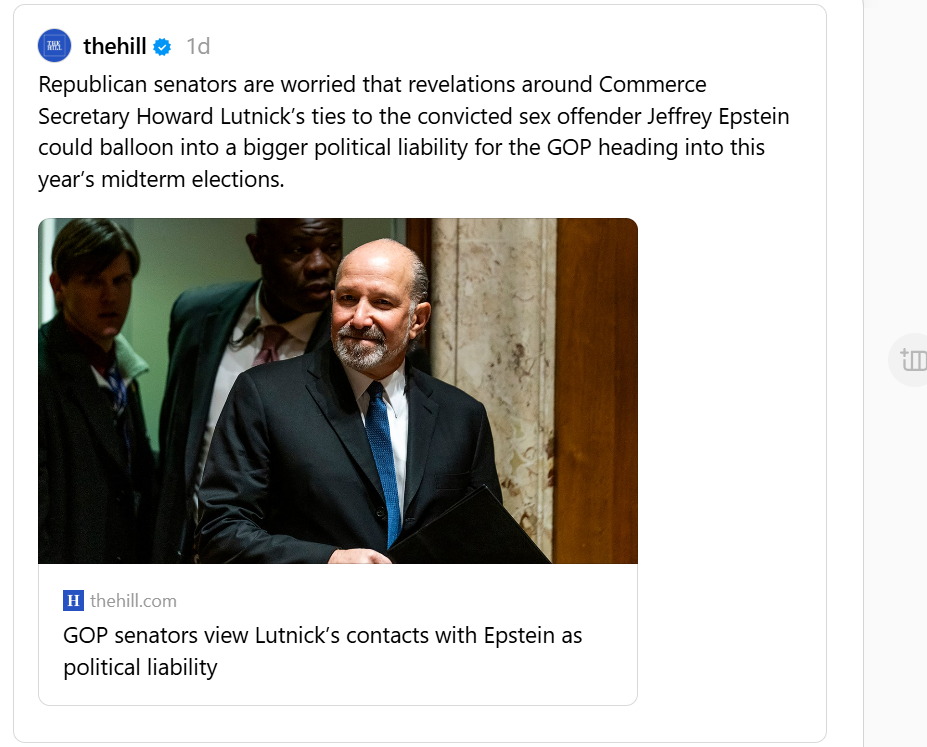The height and width of the screenshot is (747, 927).
Task: Click "political liability" in the card headline
Action: 140,667
